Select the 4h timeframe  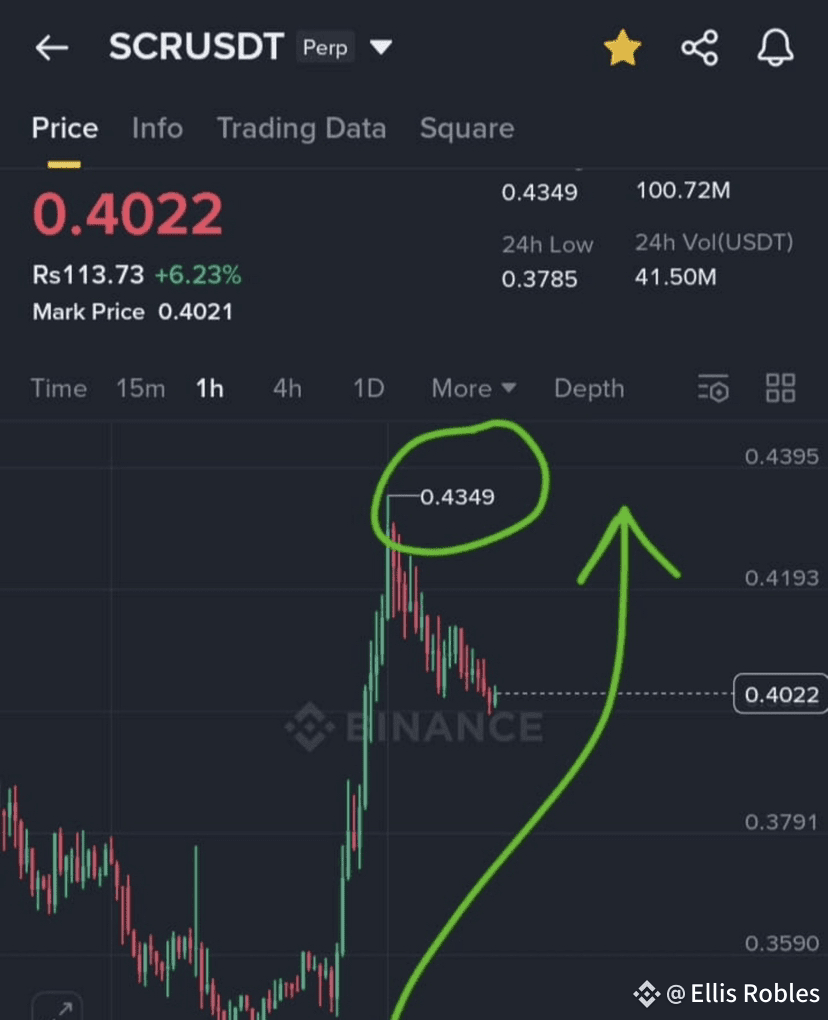coord(287,388)
